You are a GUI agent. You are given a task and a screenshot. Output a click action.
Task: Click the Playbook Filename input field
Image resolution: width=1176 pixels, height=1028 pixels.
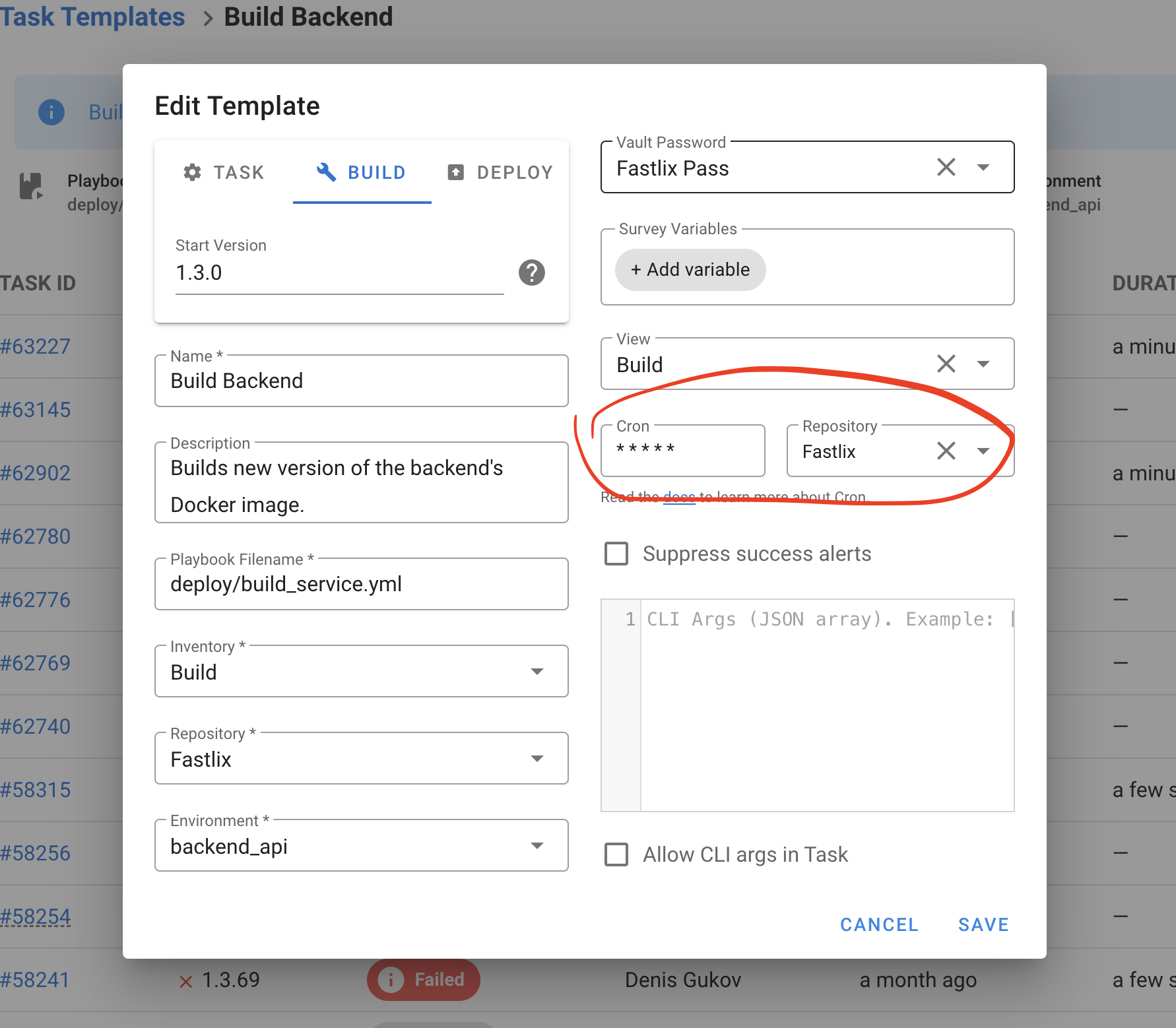361,585
